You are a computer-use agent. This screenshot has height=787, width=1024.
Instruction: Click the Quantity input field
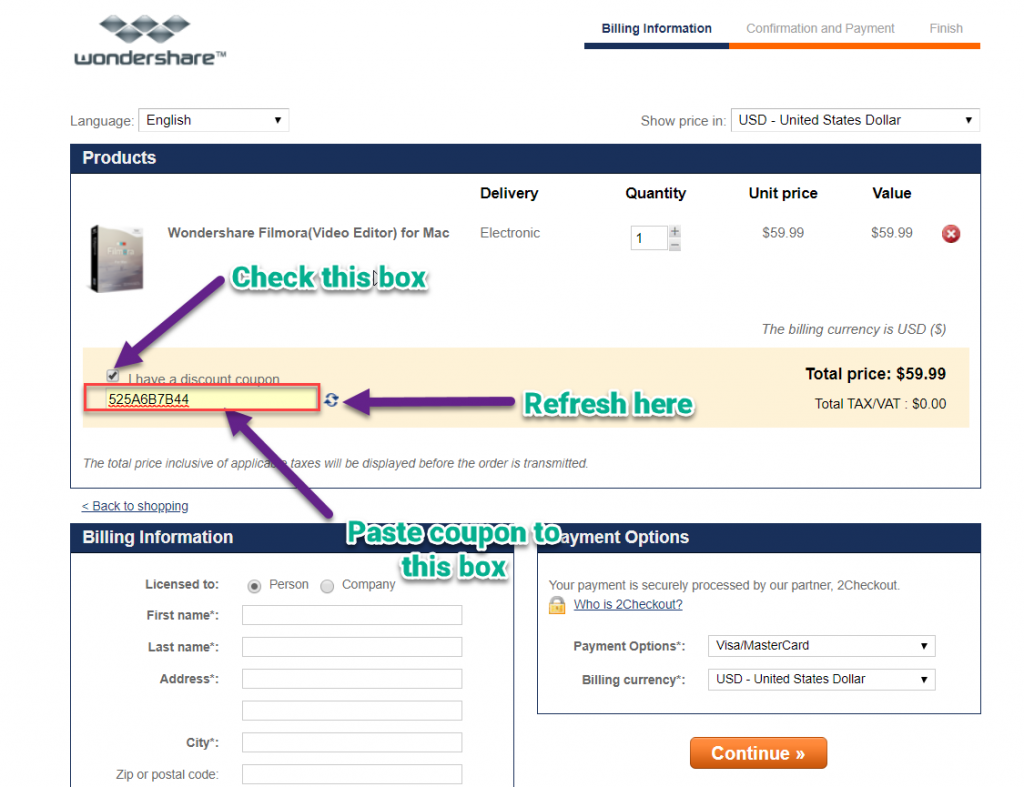click(648, 238)
